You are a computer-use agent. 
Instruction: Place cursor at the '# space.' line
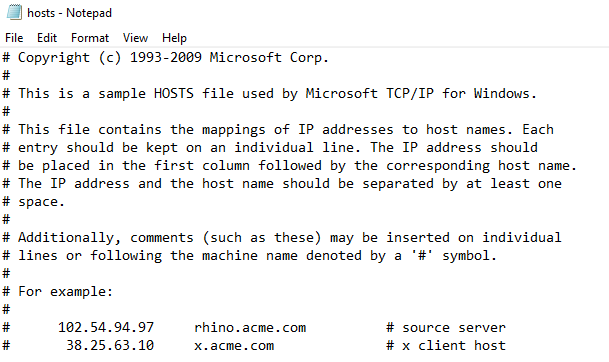[33, 202]
